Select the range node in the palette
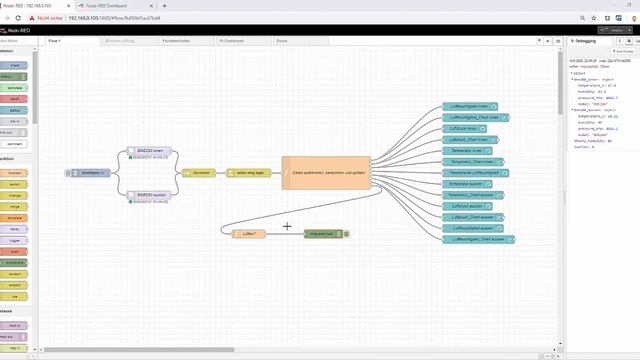 (14, 207)
